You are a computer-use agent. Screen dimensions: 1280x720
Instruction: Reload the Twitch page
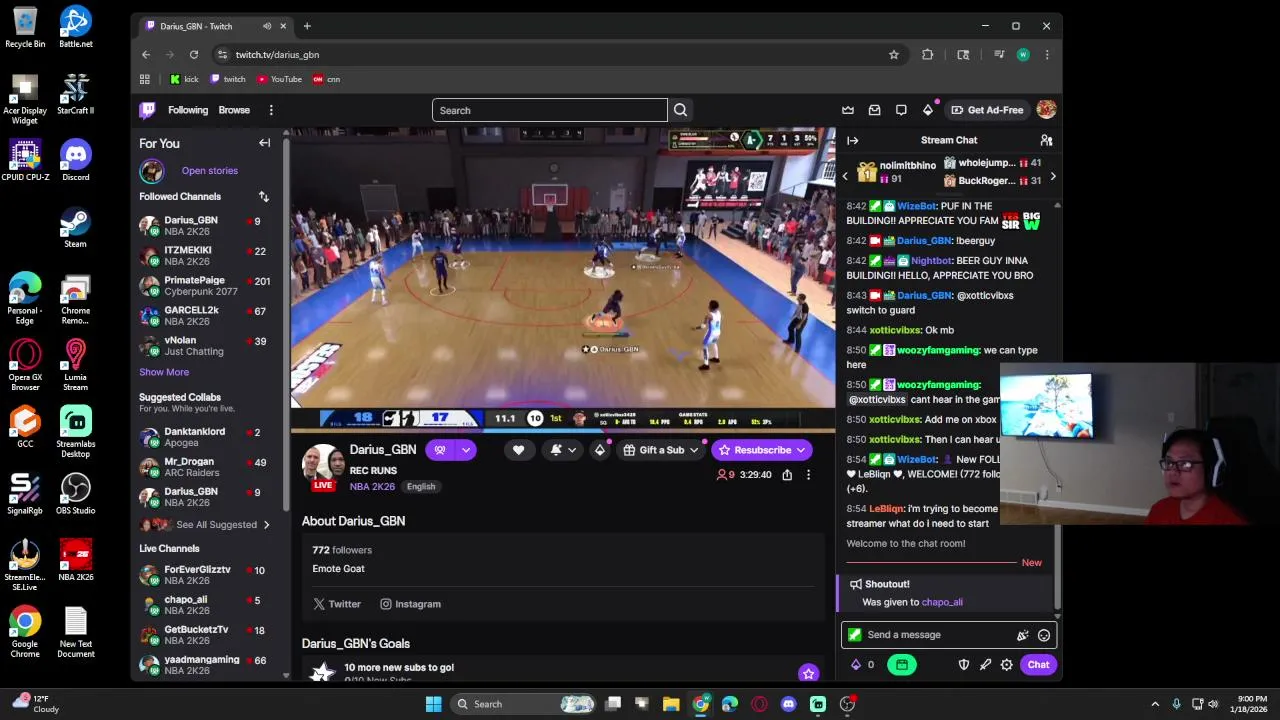194,55
